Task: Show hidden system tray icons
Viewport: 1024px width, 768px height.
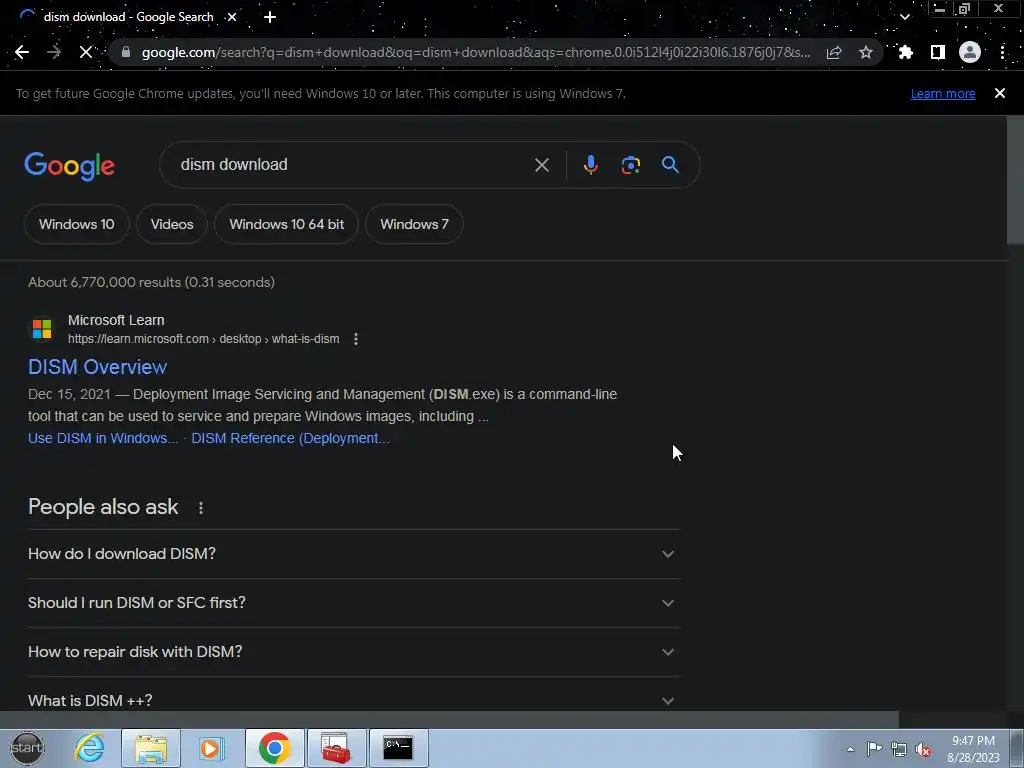Action: pos(850,749)
